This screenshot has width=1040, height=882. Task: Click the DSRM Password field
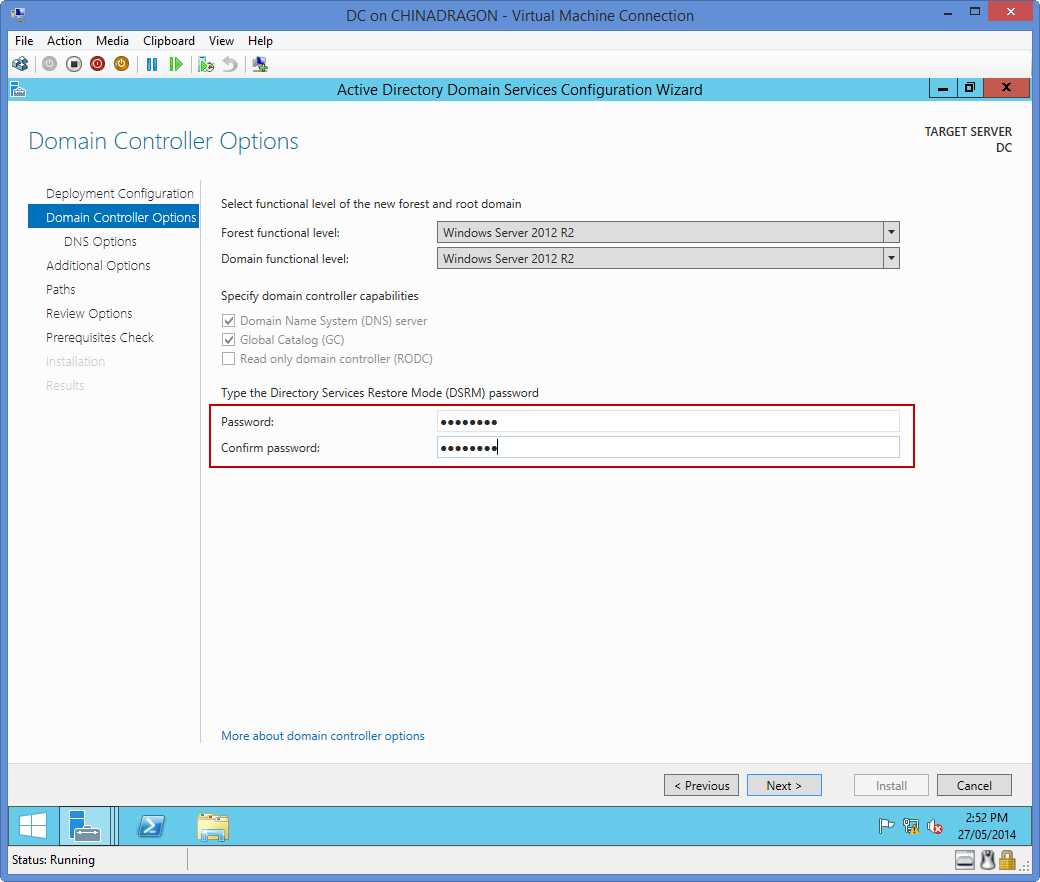pyautogui.click(x=668, y=422)
